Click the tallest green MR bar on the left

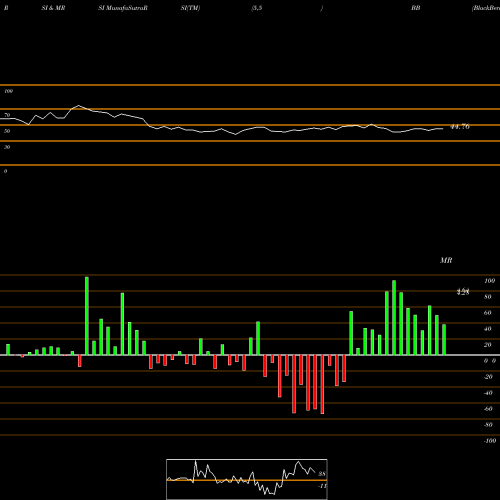(87, 316)
